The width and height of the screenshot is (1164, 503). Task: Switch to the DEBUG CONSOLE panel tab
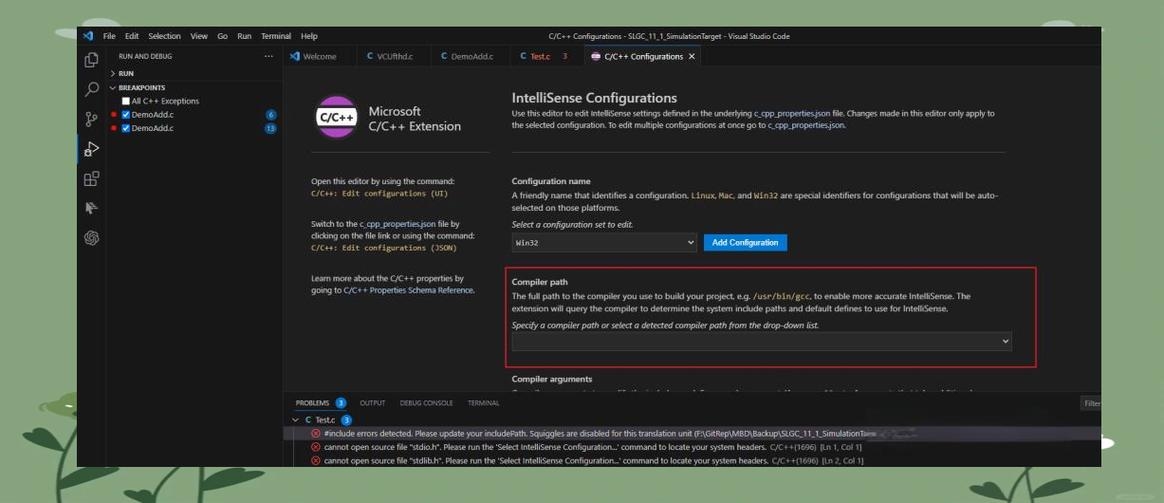426,403
